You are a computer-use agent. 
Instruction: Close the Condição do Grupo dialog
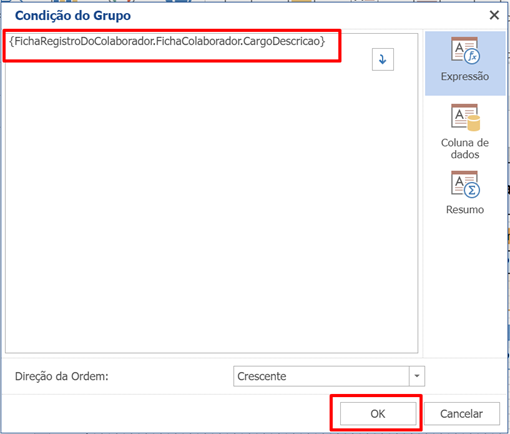pos(494,15)
